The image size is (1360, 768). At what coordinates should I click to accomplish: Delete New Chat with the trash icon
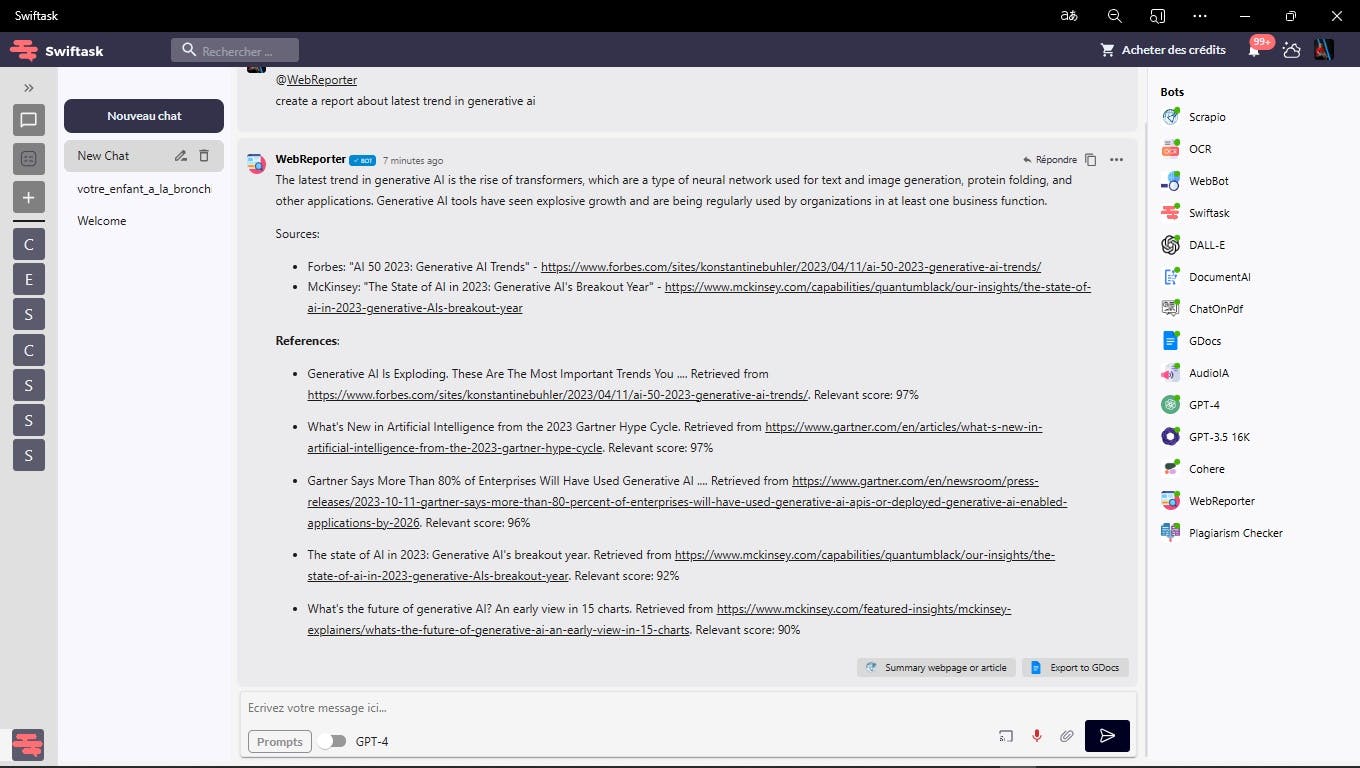point(204,156)
